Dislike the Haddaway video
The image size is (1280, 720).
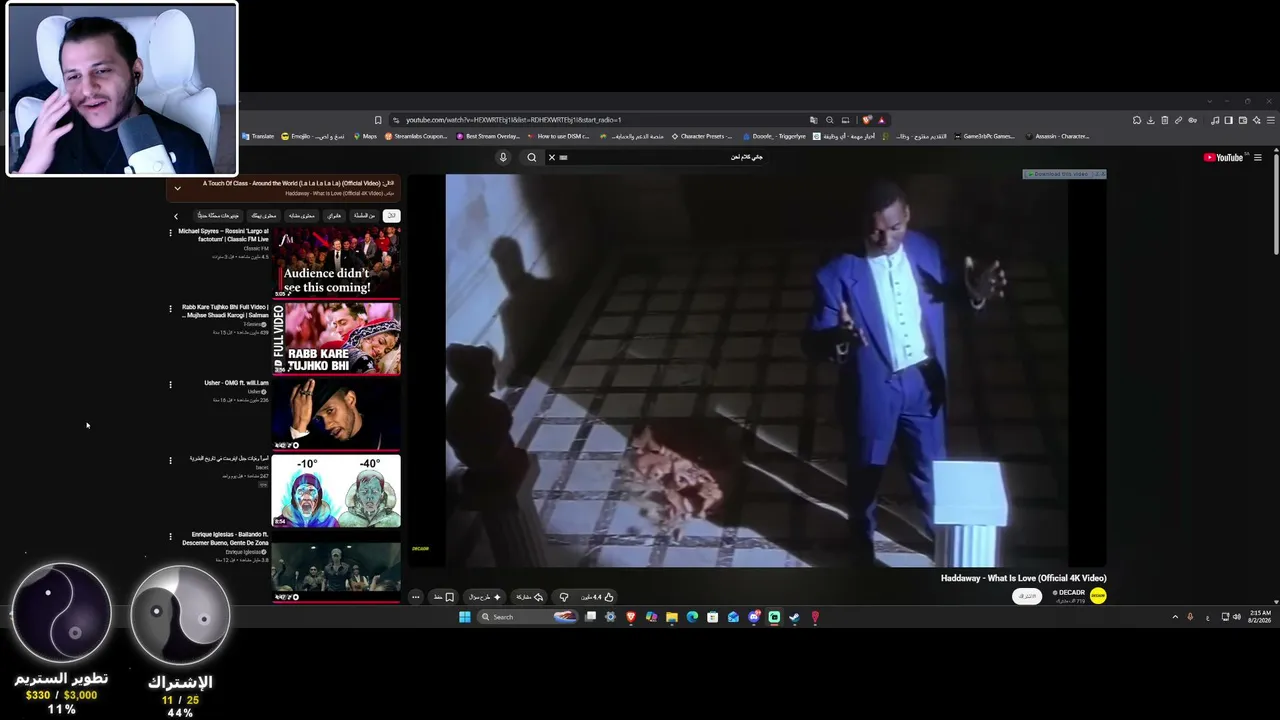point(564,597)
